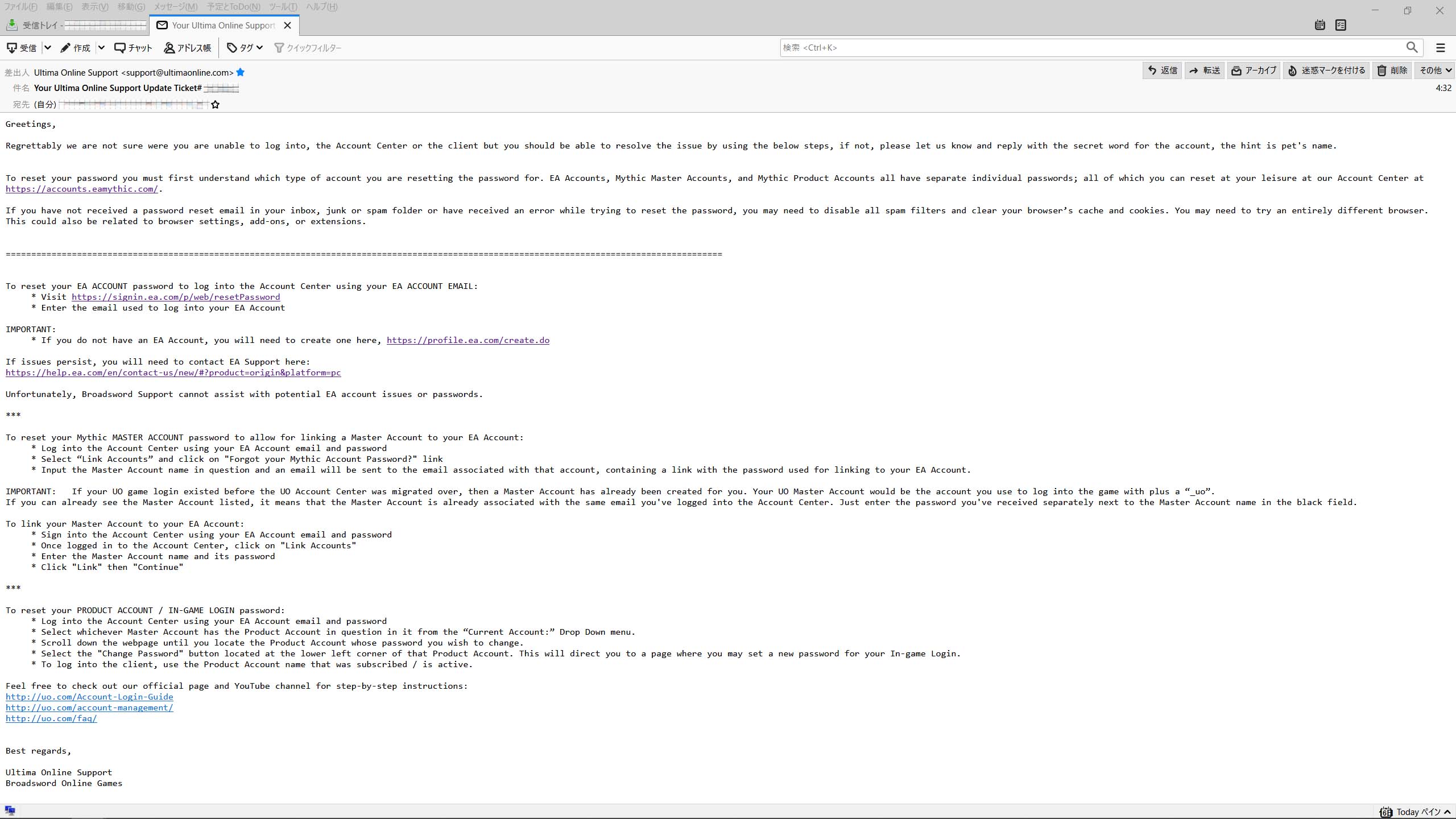Viewport: 1456px width, 819px height.
Task: Open the hamburger application menu
Action: tap(1441, 48)
